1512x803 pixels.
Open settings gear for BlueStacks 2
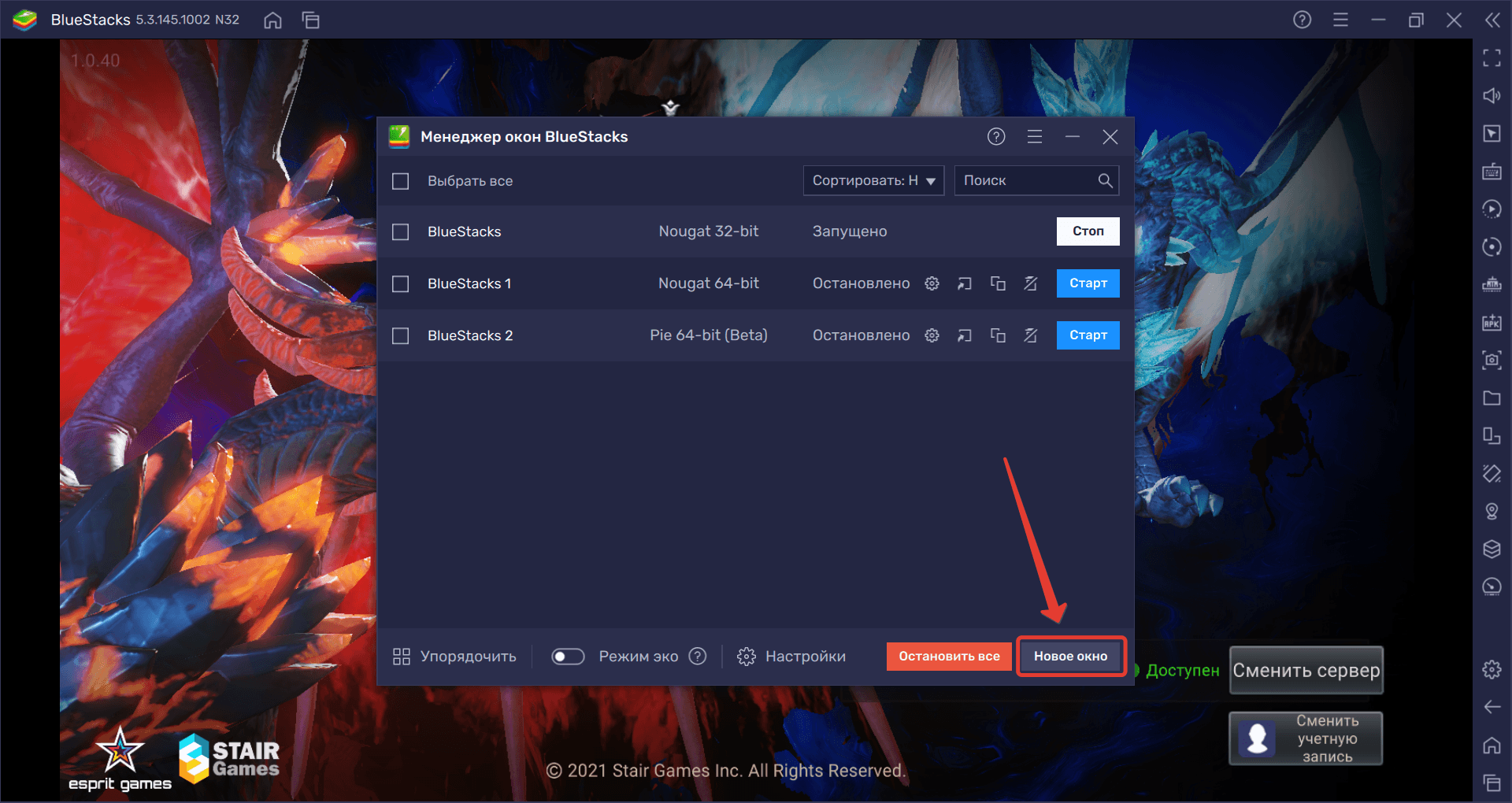932,335
